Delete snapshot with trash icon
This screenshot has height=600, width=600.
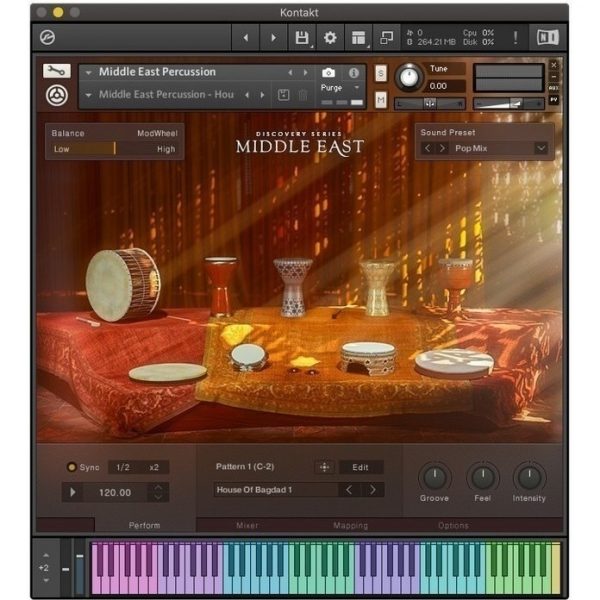(303, 95)
